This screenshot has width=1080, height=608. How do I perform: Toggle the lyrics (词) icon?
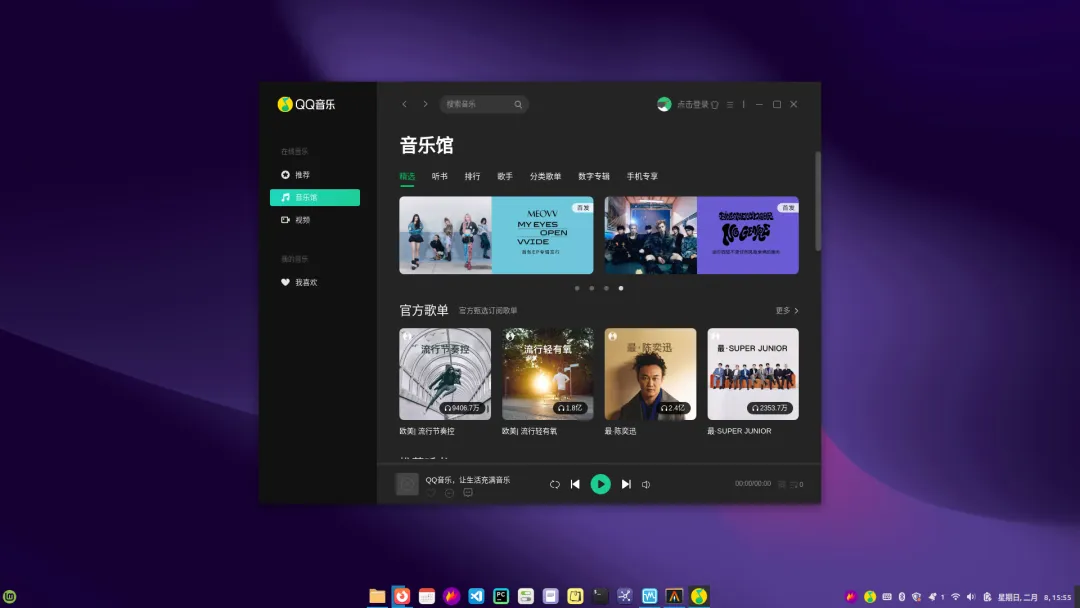782,484
